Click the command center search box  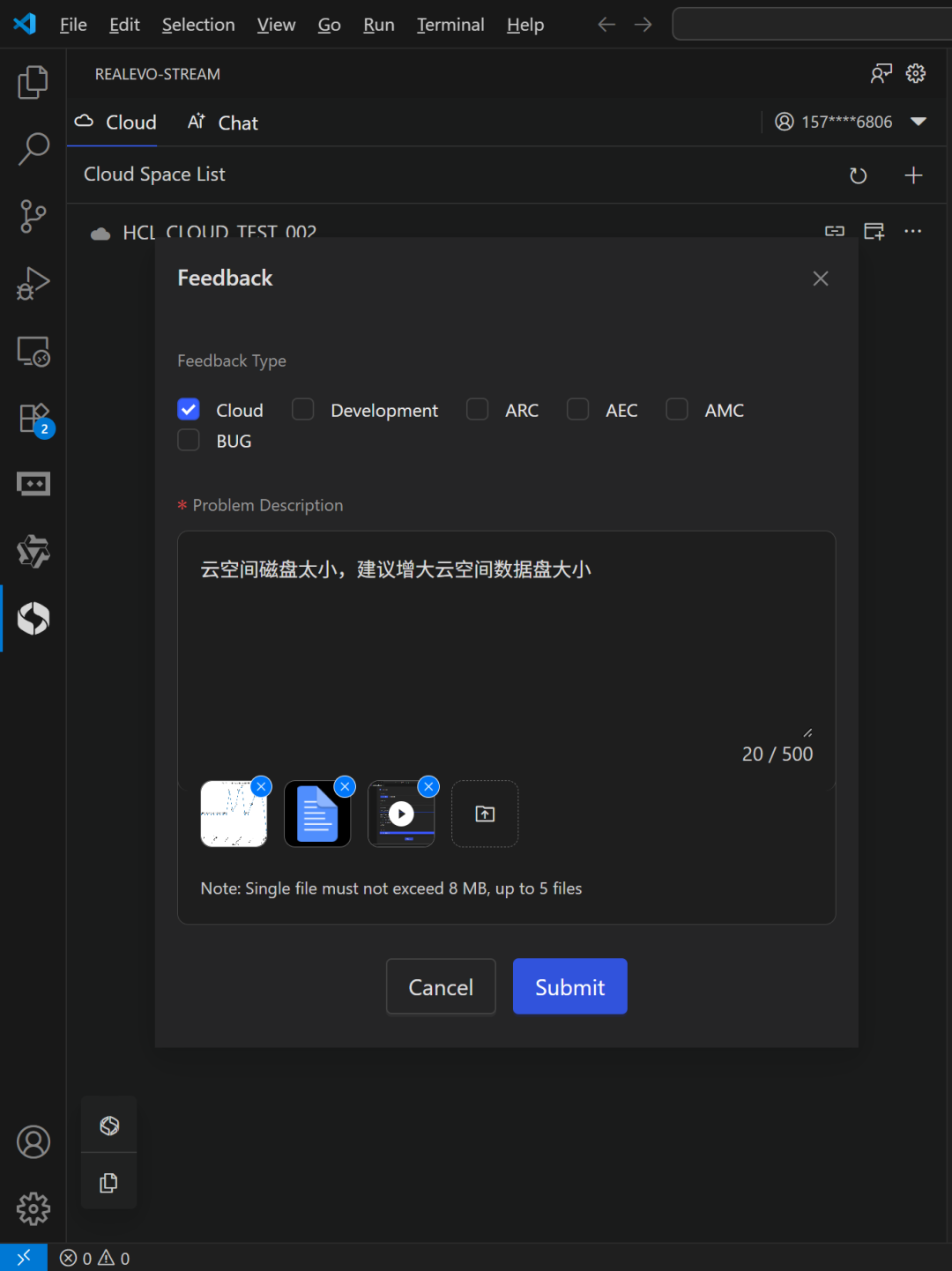(812, 24)
